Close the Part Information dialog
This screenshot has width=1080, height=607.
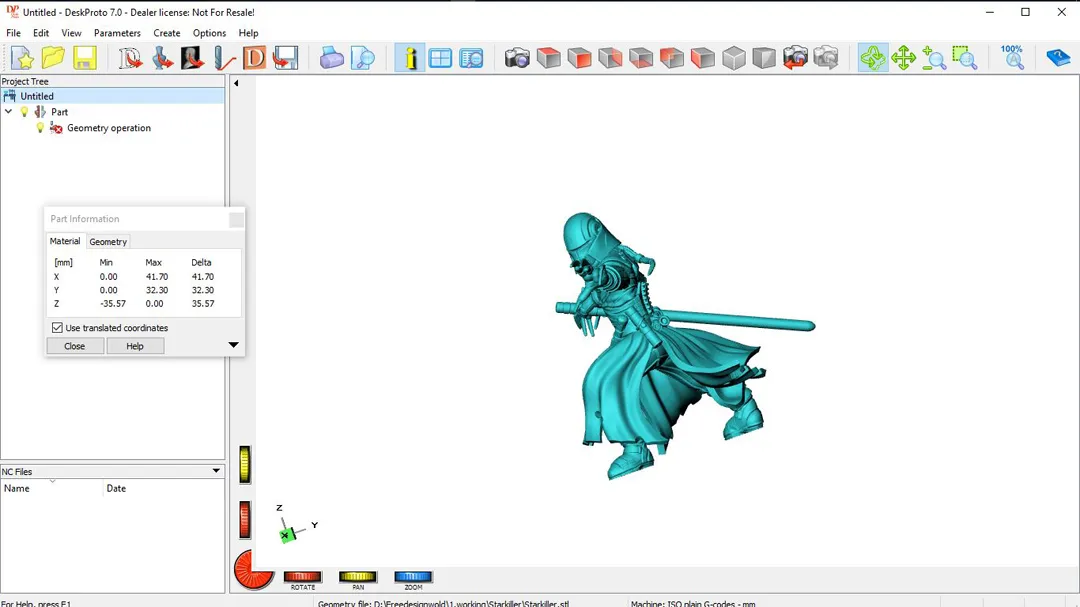click(x=74, y=346)
